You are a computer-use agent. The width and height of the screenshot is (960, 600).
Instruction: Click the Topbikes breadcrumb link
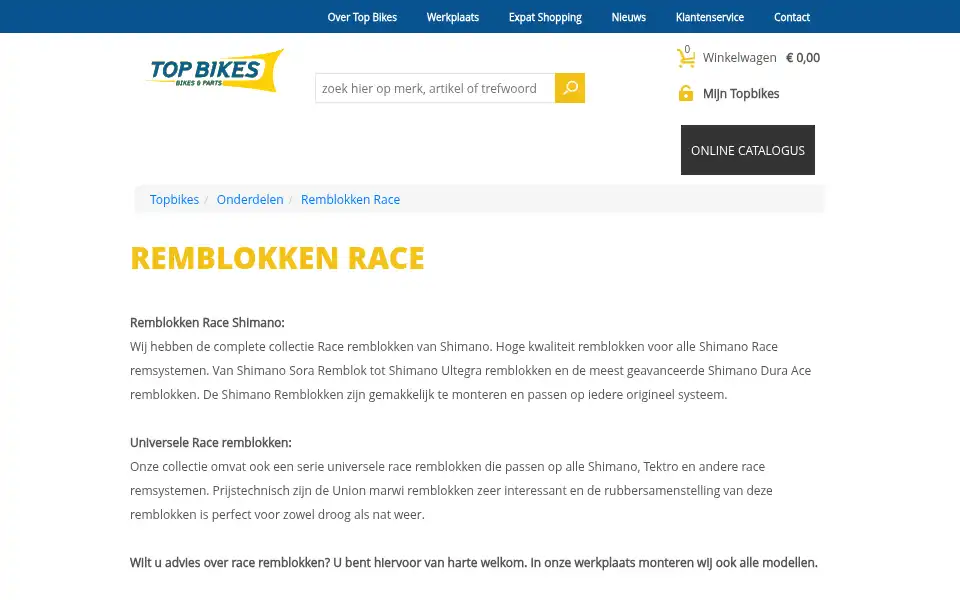tap(174, 200)
